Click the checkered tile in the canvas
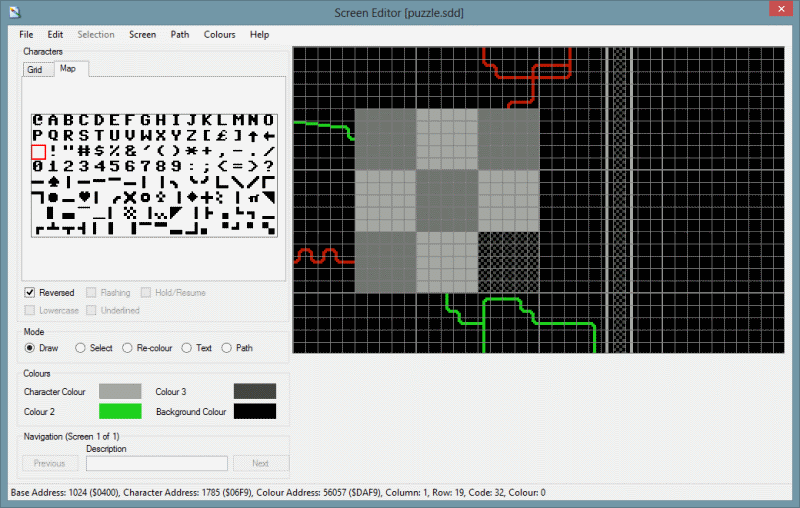 coord(508,263)
